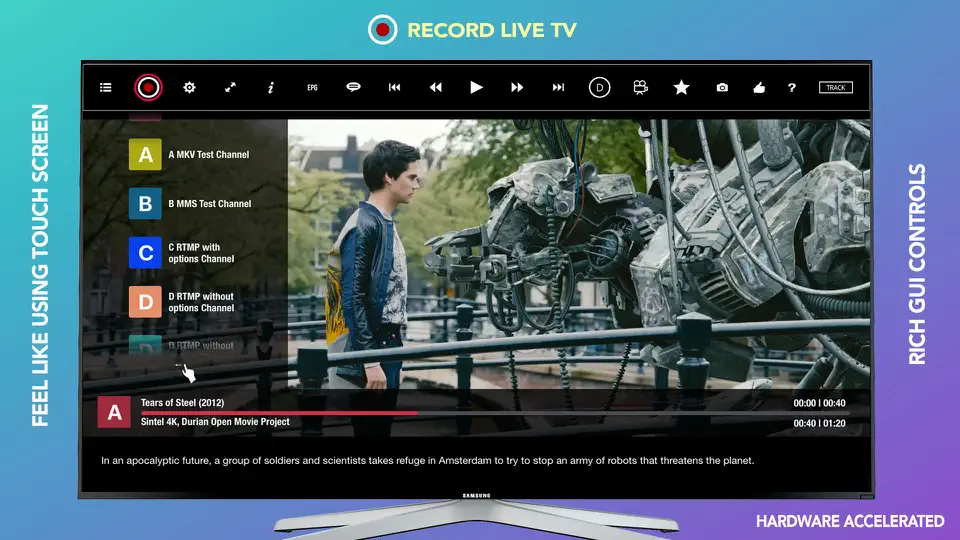Viewport: 960px width, 540px height.
Task: Open the channel list menu icon
Action: pos(105,88)
